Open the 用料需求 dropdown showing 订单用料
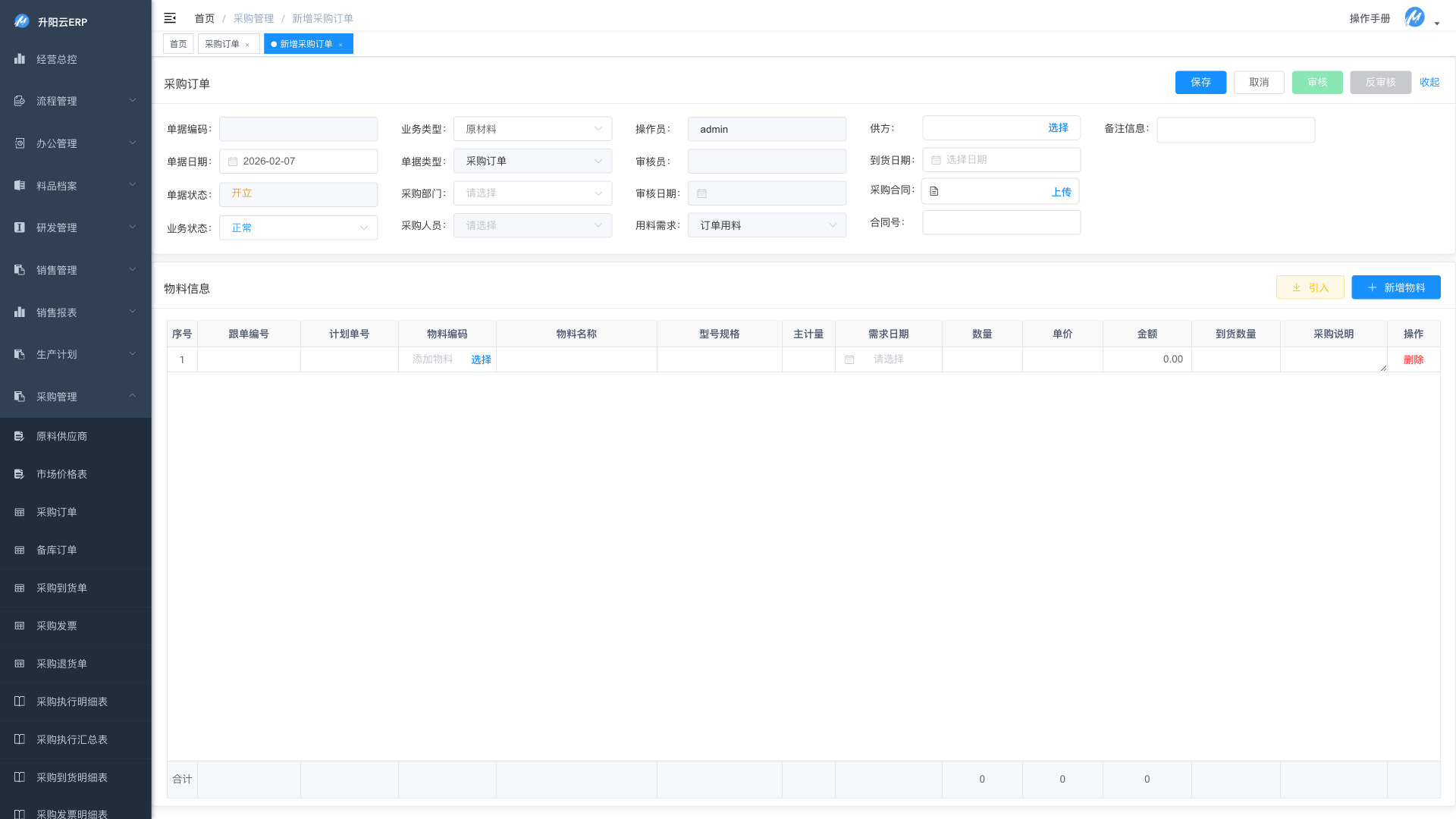The height and width of the screenshot is (819, 1456). [767, 225]
